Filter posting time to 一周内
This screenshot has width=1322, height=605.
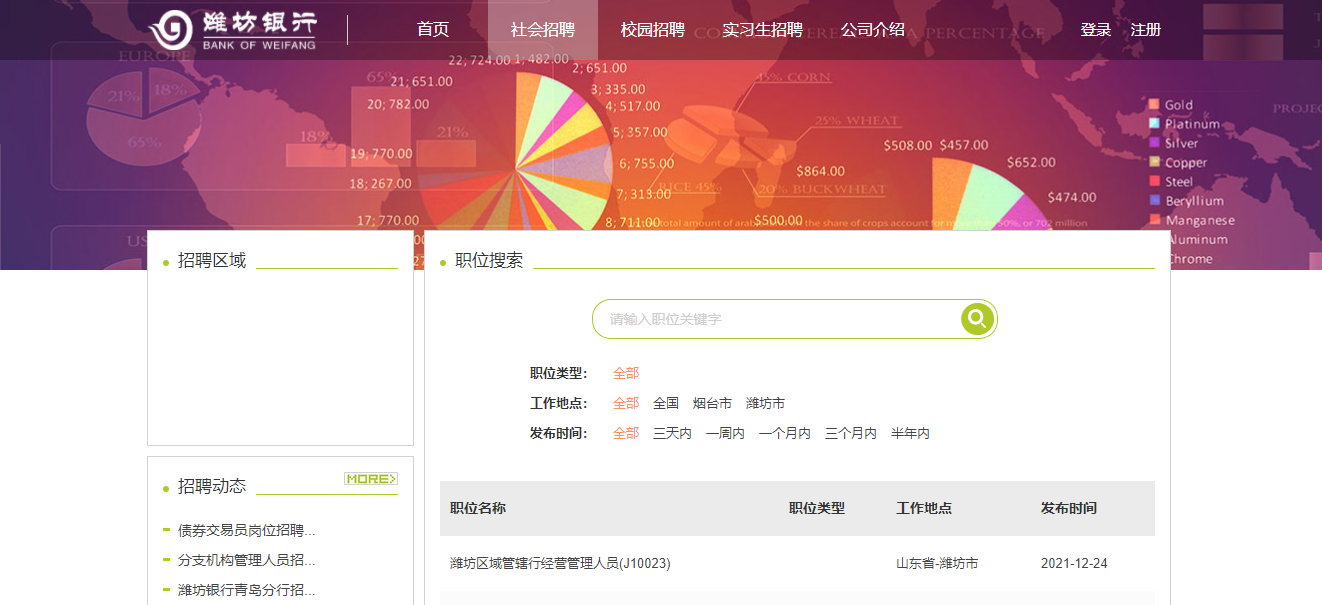pyautogui.click(x=725, y=434)
